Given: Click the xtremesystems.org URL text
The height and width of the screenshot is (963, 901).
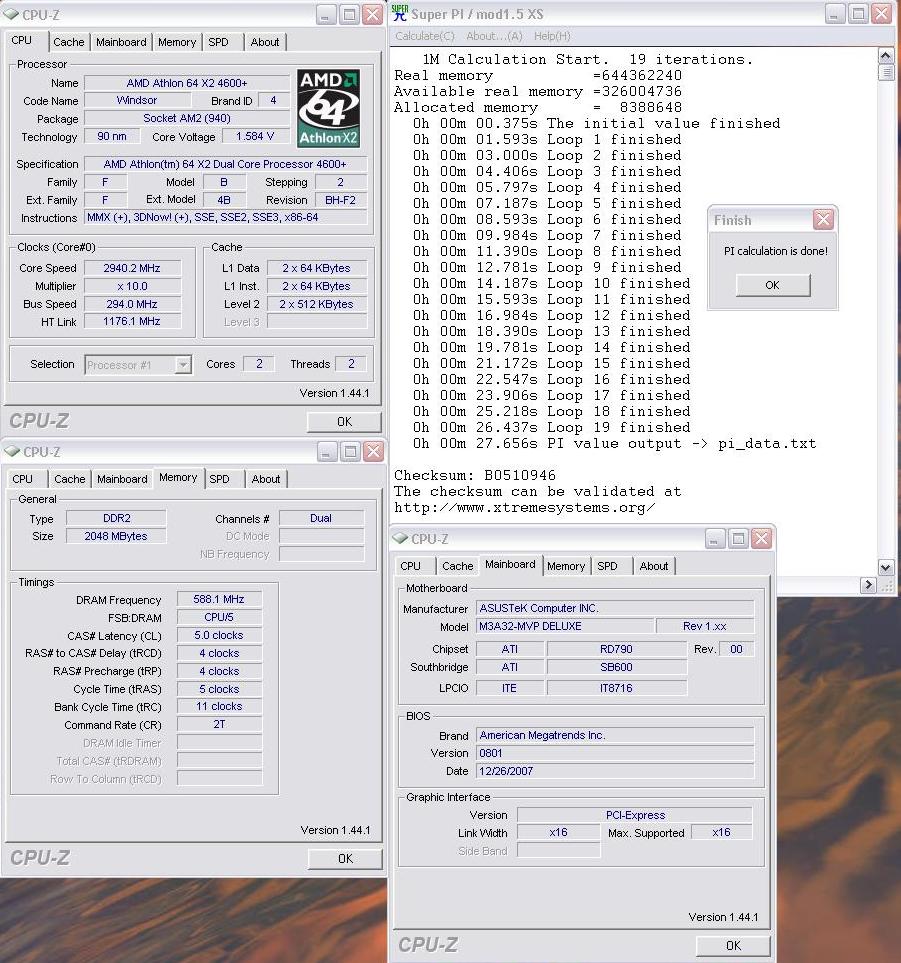Looking at the screenshot, I should tap(525, 508).
